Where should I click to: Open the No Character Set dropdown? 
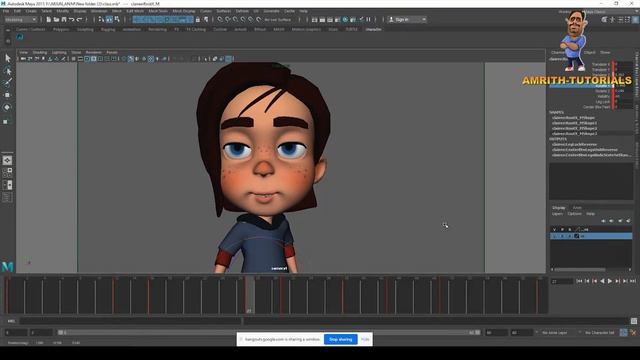pos(600,333)
